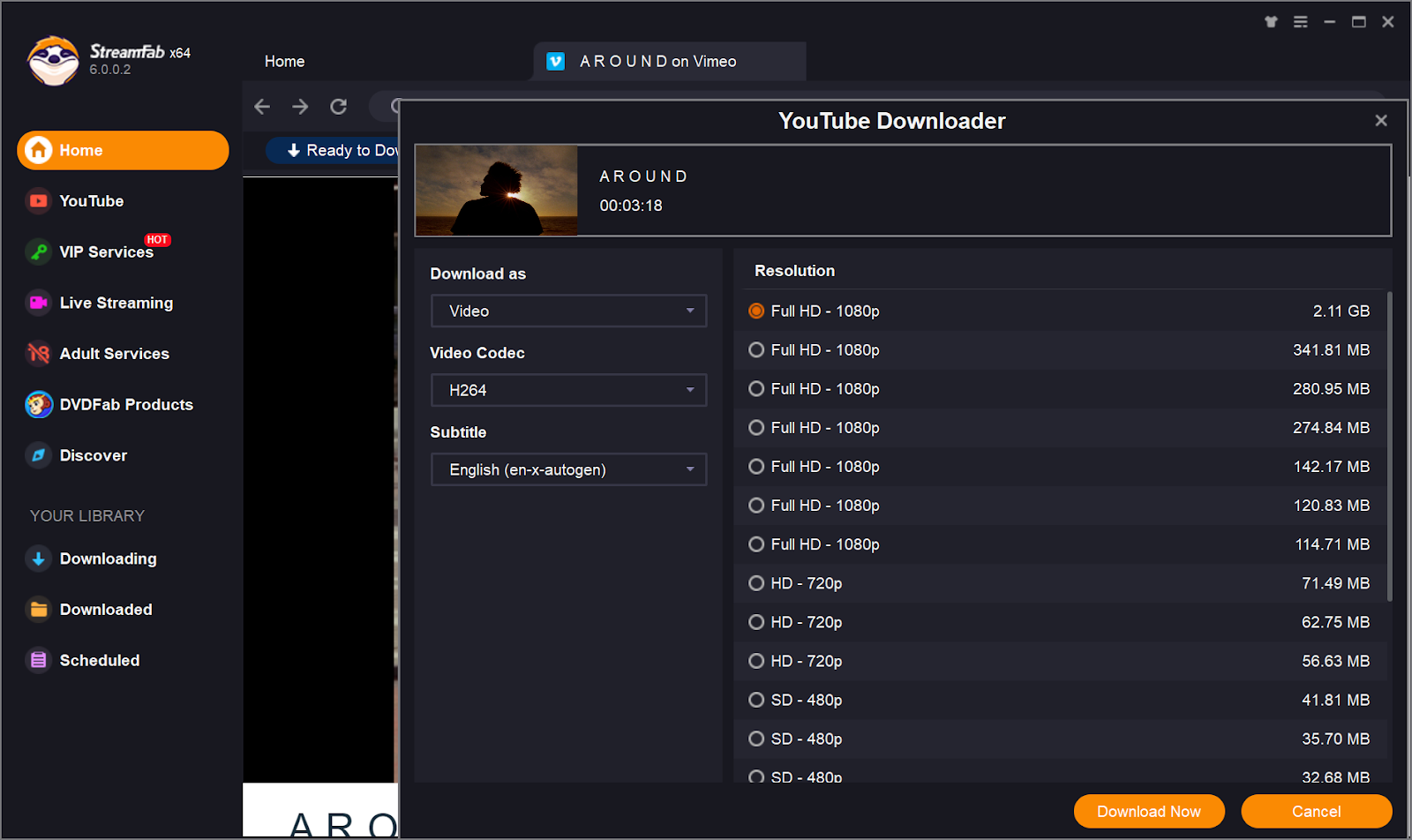
Task: Select Full HD 1080p 114.71 MB
Action: pyautogui.click(x=1060, y=544)
